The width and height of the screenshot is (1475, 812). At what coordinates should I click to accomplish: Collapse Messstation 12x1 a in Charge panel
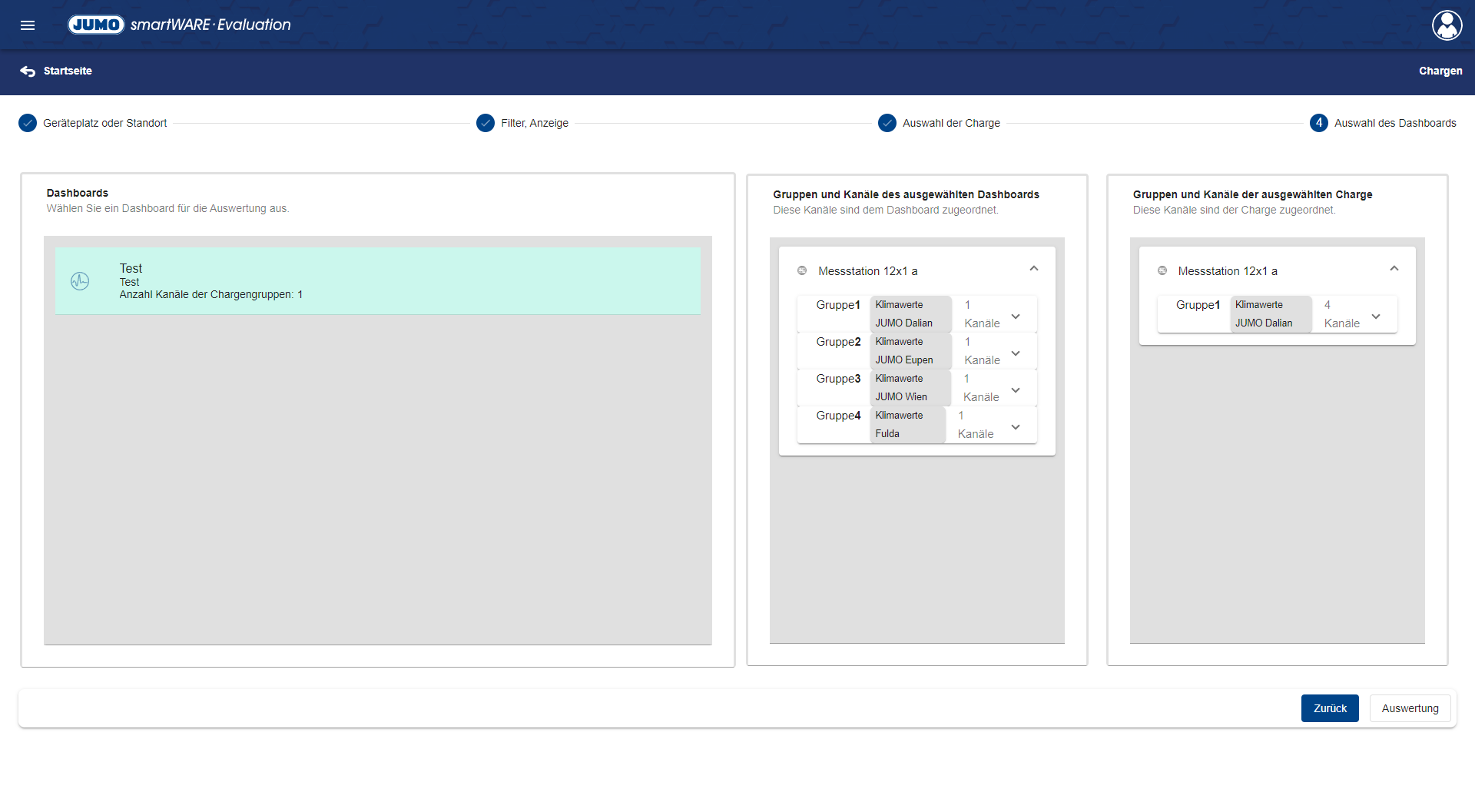point(1394,269)
